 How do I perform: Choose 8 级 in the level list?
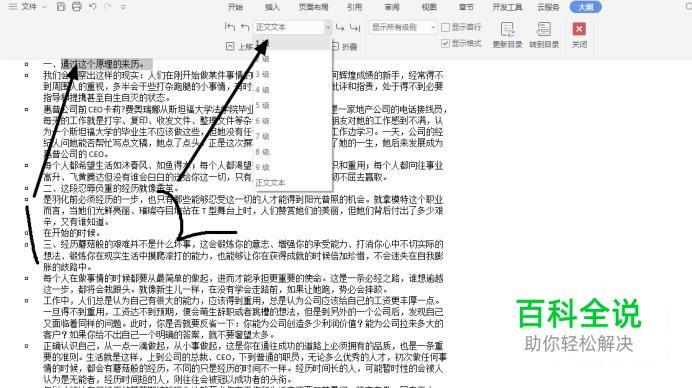pyautogui.click(x=292, y=152)
